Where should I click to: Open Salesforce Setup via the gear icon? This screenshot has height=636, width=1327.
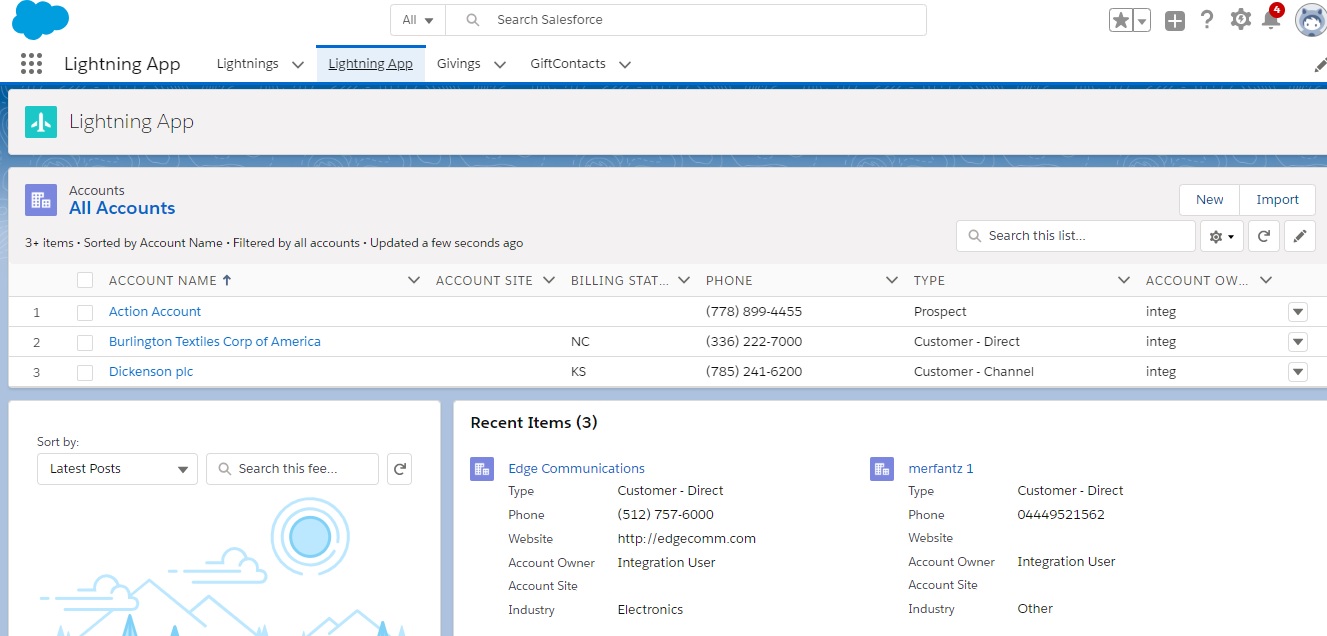click(x=1240, y=19)
